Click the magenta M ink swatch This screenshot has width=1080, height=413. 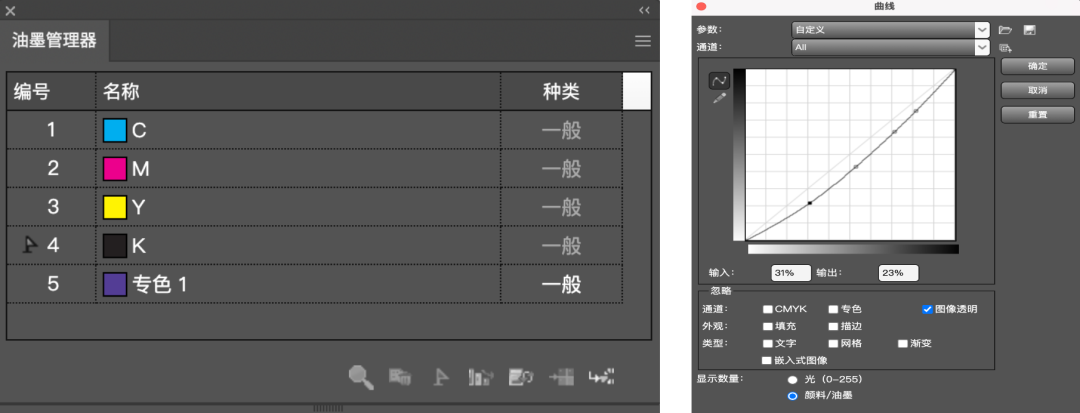pyautogui.click(x=114, y=169)
